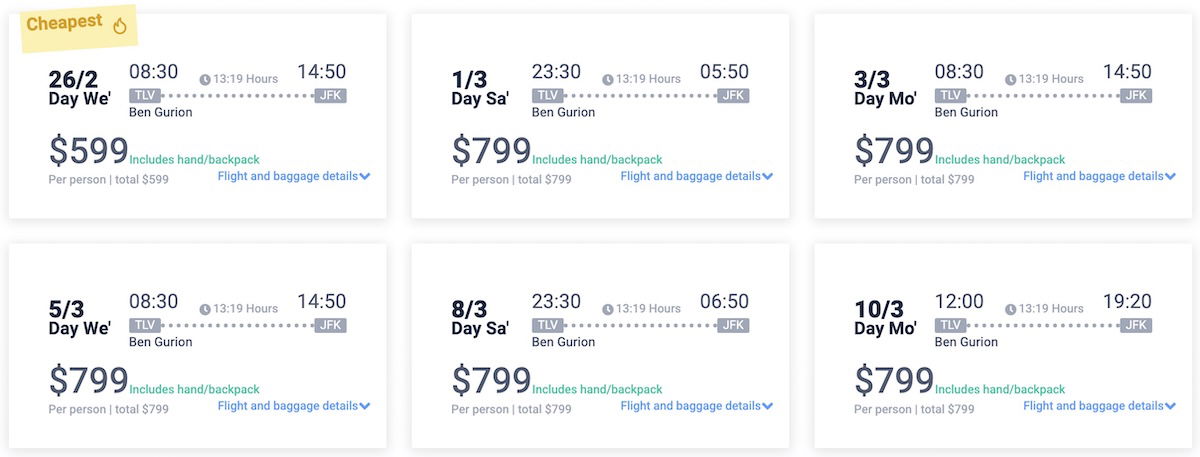Viewport: 1200px width, 457px height.
Task: Click the clock icon on 1/3 flight
Action: [x=608, y=80]
